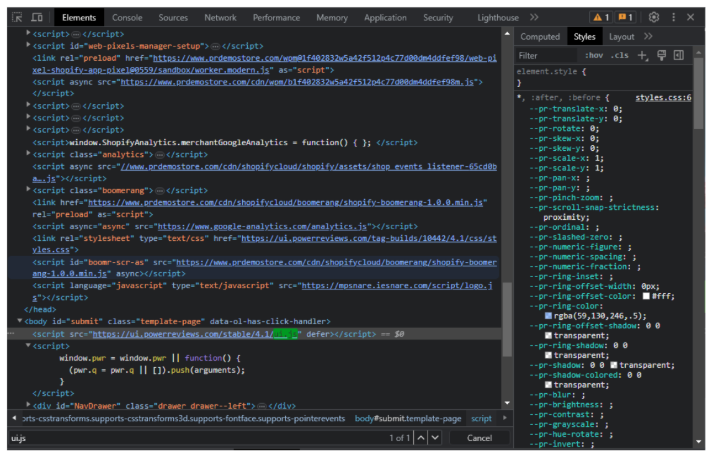Open the Memory tab

point(332,18)
